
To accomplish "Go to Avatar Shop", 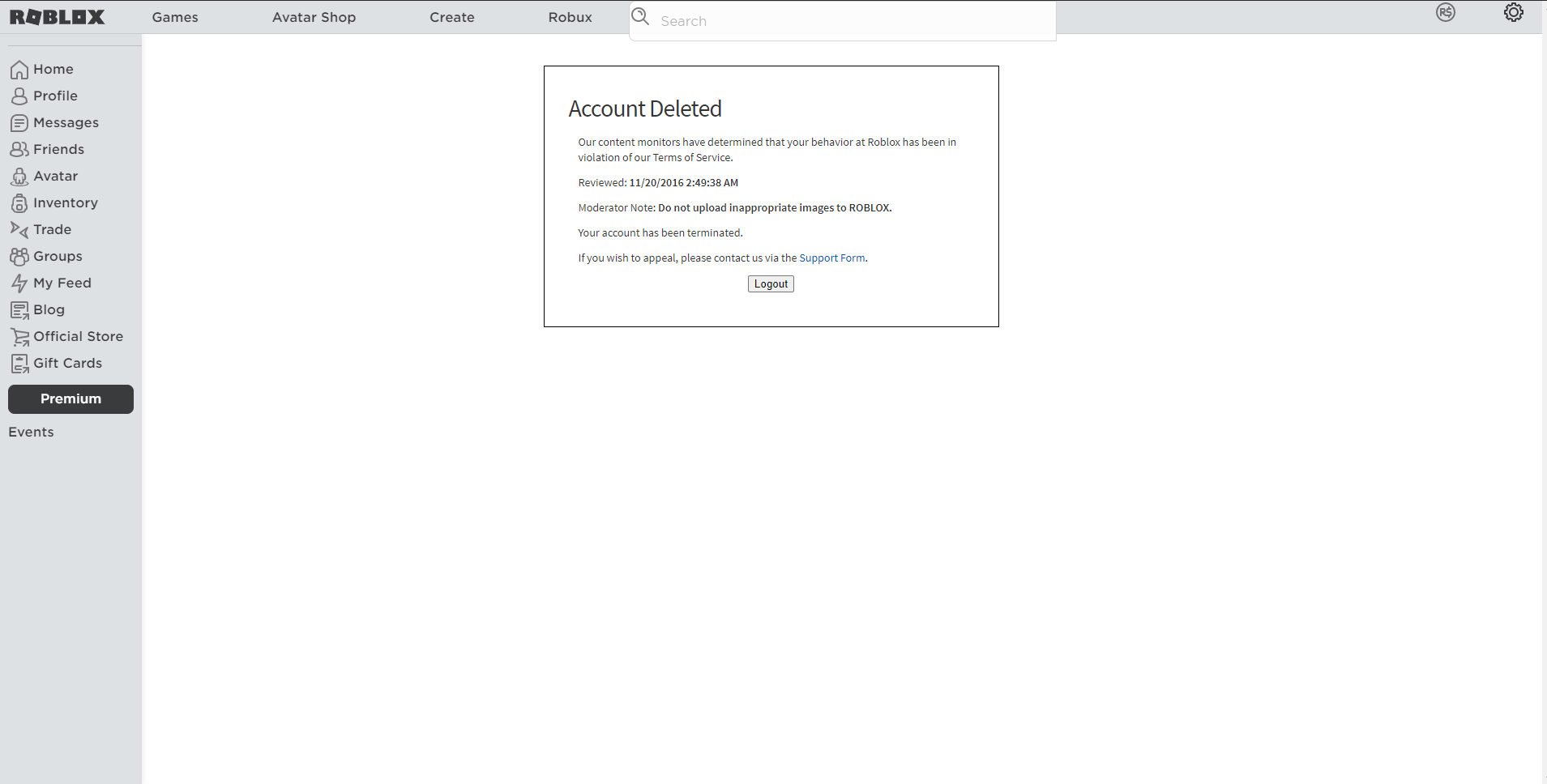I will 314,17.
